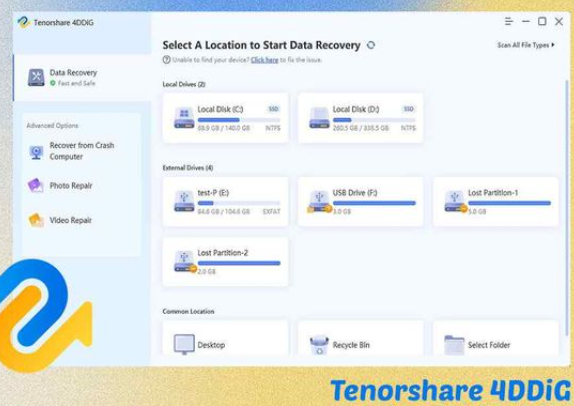574x406 pixels.
Task: Click the help question mark icon
Action: [x=167, y=60]
